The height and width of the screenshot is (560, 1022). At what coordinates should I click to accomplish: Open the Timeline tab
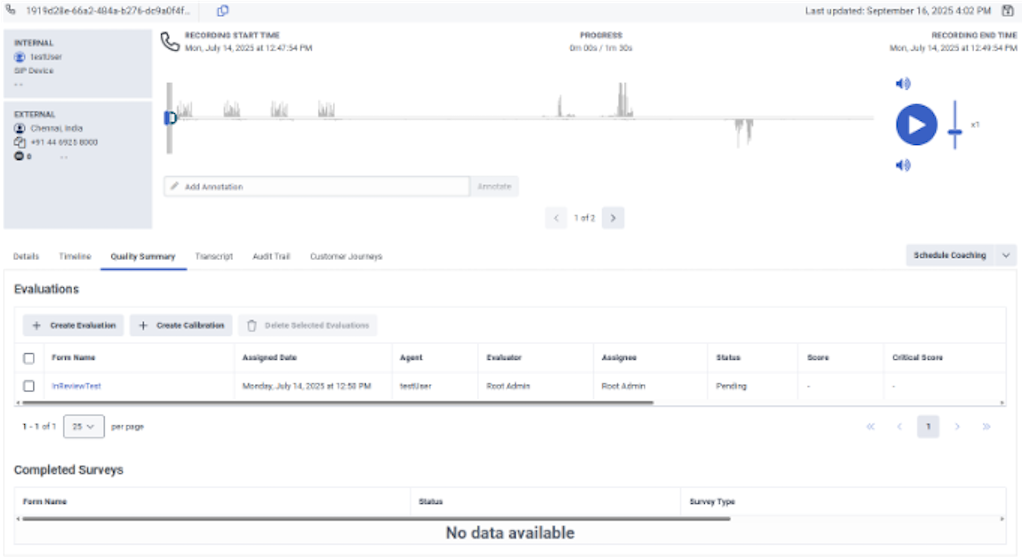[x=75, y=257]
